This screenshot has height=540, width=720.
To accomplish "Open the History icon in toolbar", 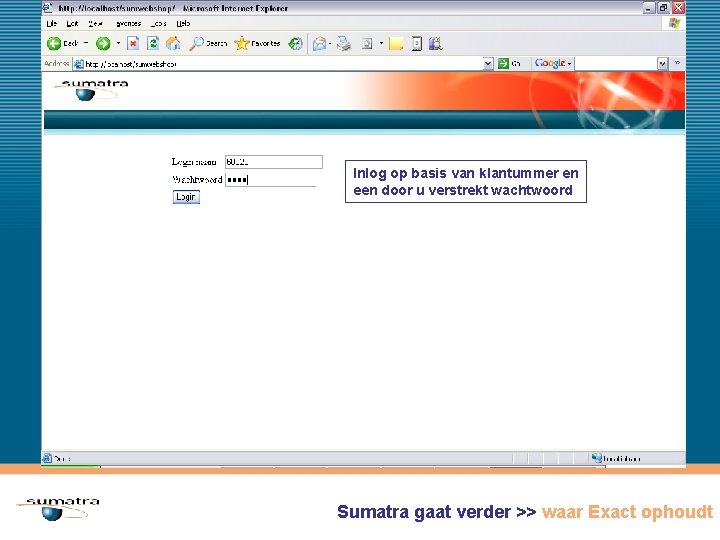I will [295, 44].
